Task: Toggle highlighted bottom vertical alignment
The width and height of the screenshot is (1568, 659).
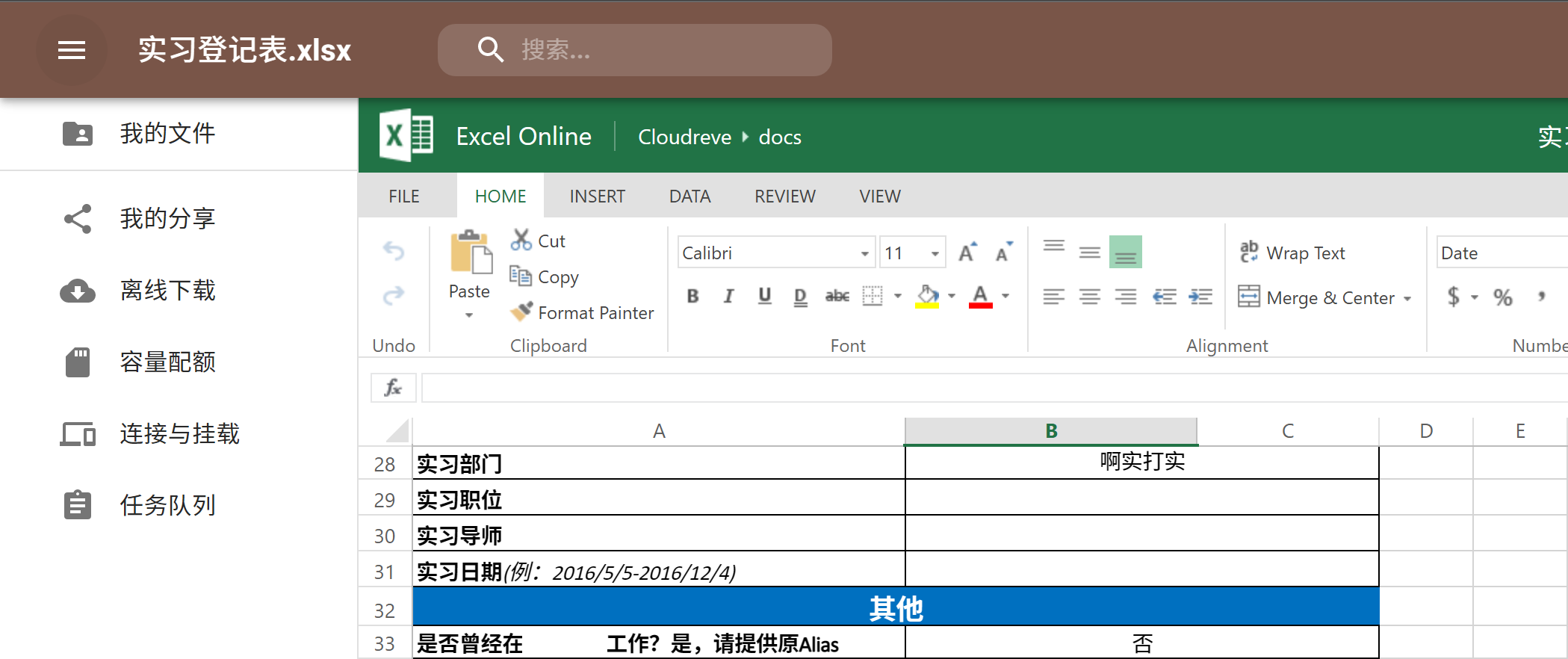Action: click(1126, 252)
